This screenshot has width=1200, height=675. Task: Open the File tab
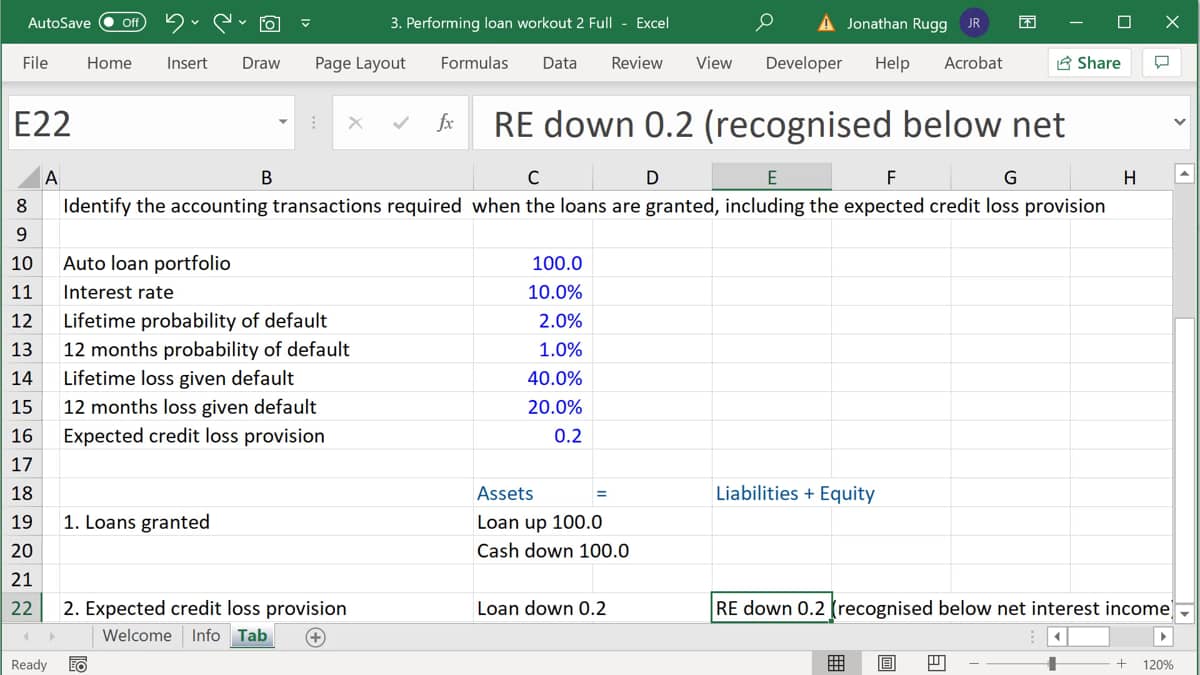[x=35, y=62]
